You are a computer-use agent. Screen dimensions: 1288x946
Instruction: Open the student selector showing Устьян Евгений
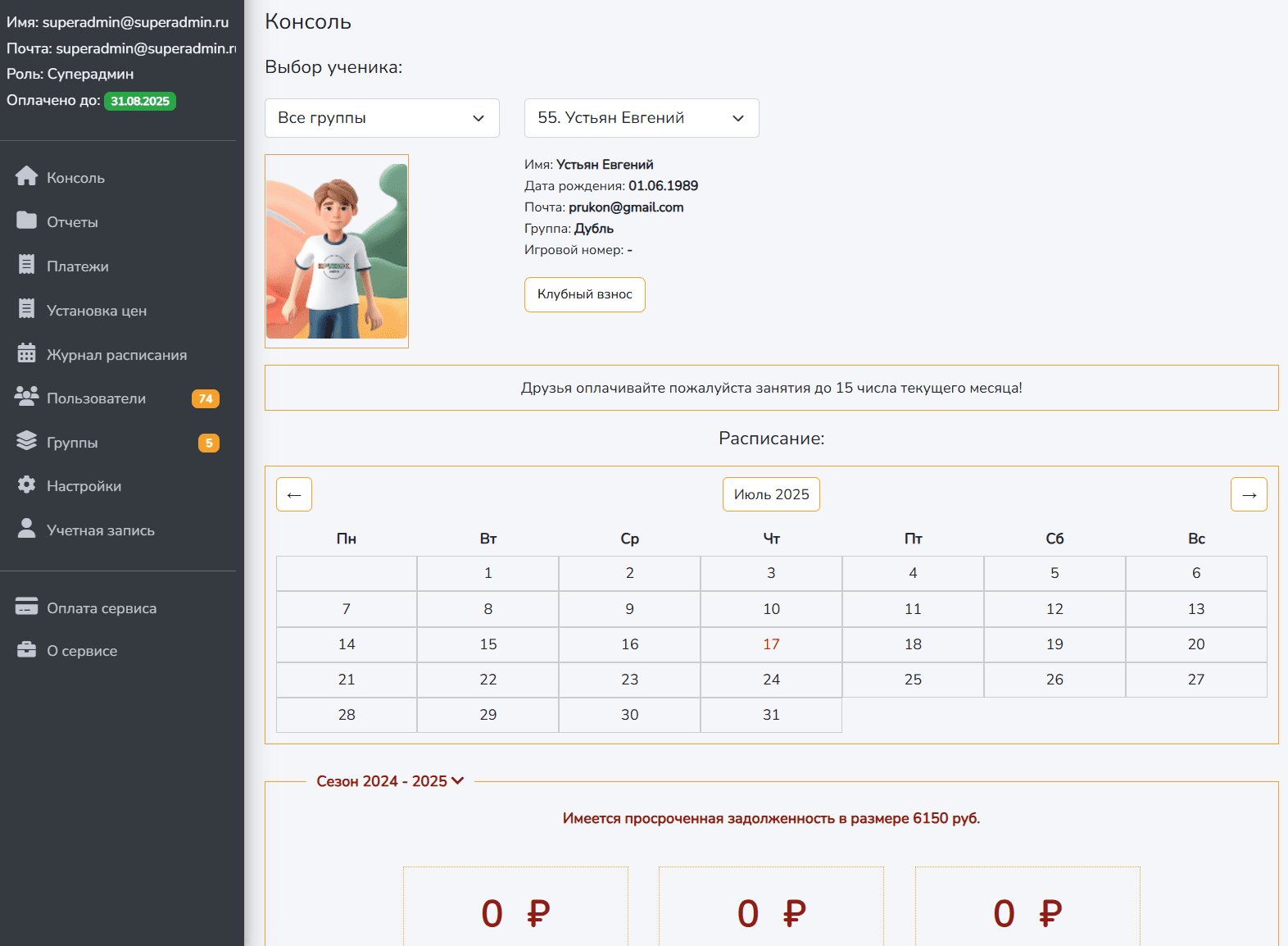[641, 118]
